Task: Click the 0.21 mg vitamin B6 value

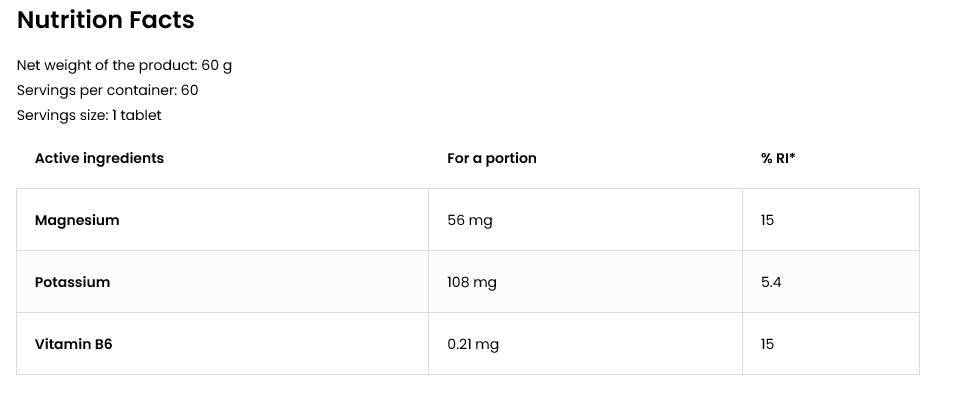Action: (473, 344)
